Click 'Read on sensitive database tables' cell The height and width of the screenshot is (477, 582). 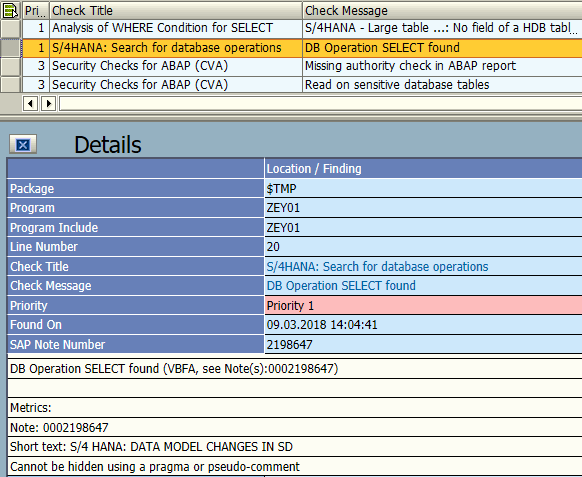point(442,85)
